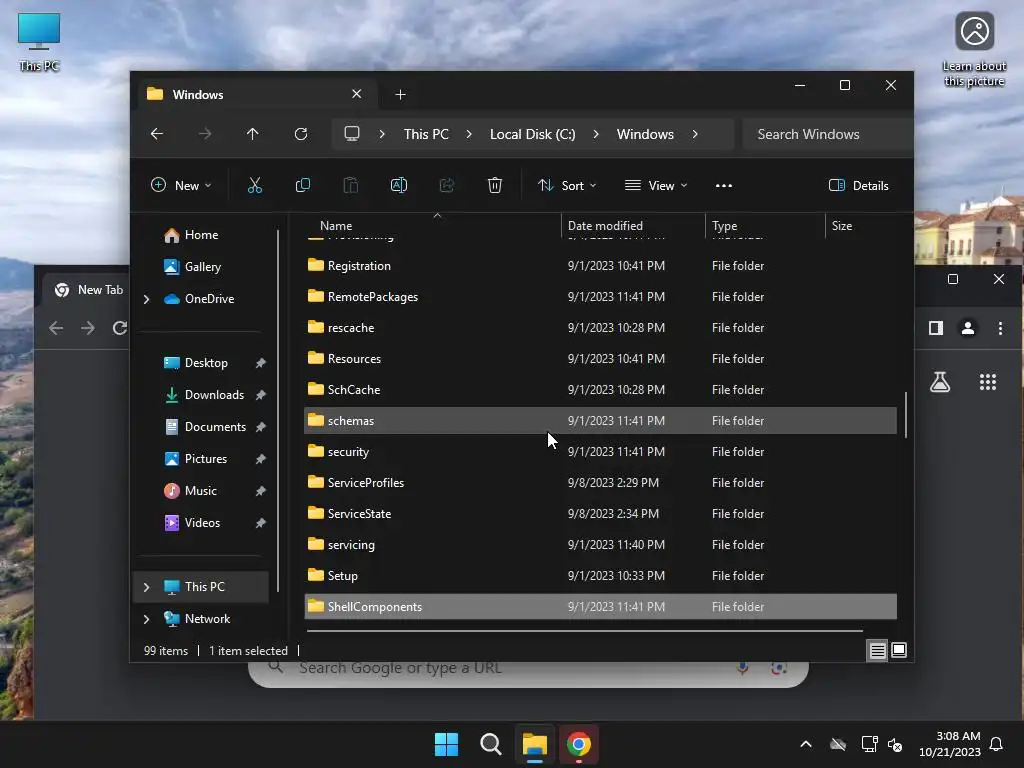
Task: Click File Explorer in the taskbar
Action: pos(535,744)
